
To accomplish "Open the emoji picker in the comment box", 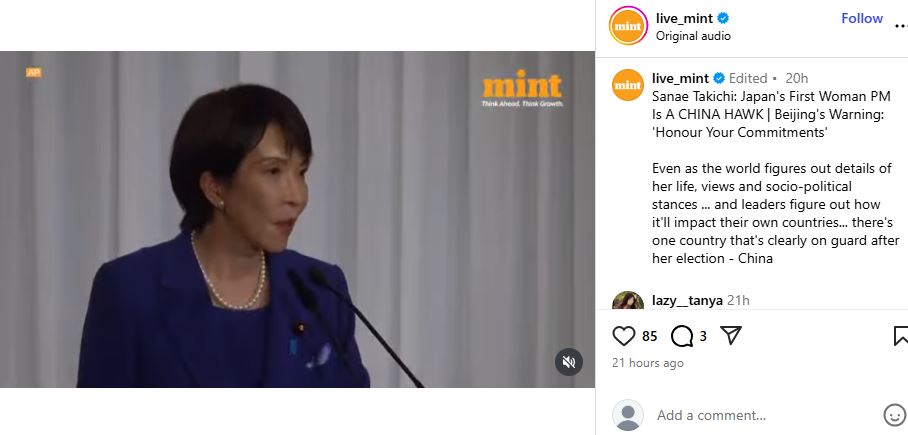I will pyautogui.click(x=894, y=415).
